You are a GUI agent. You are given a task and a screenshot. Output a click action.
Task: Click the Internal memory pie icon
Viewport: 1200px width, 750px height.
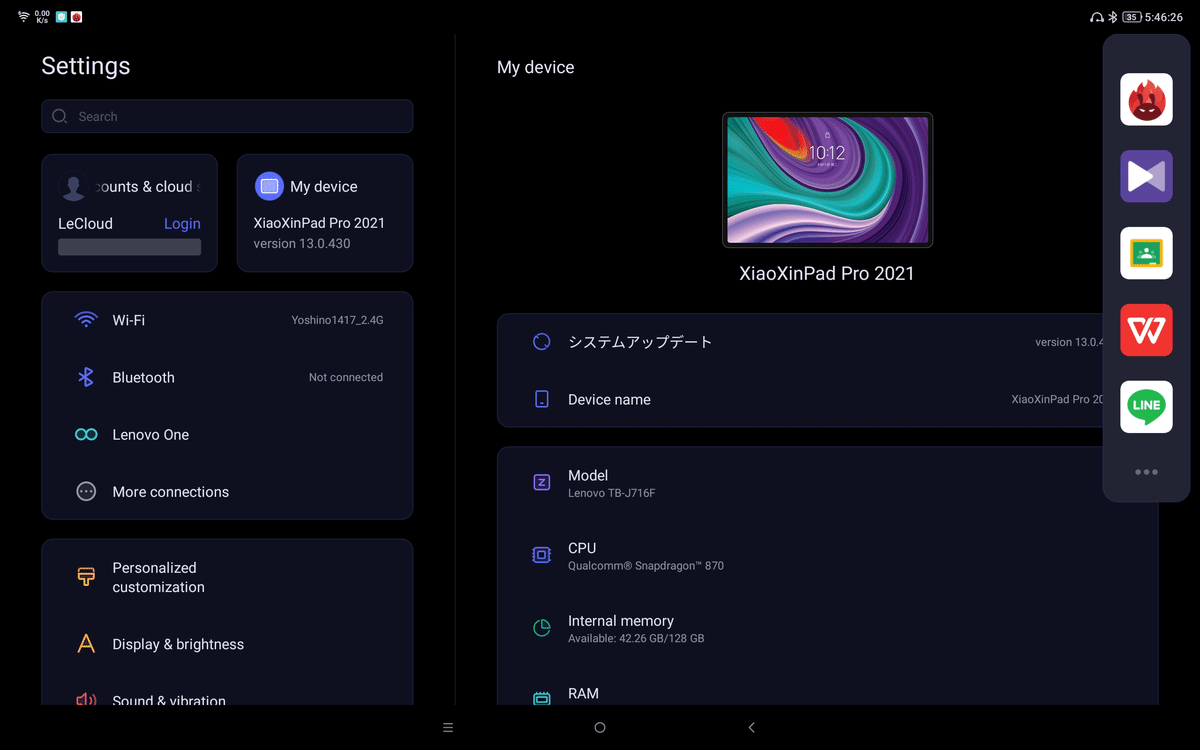click(x=541, y=628)
